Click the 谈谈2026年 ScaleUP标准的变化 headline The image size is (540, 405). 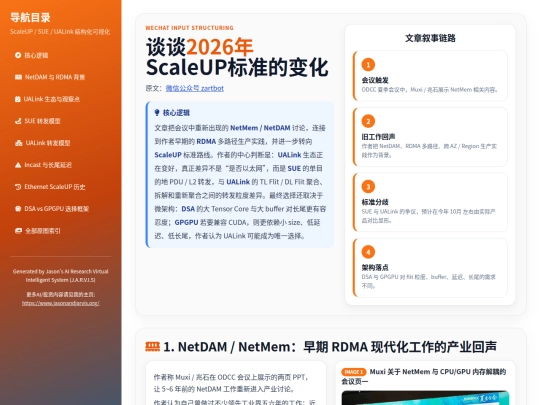[237, 57]
